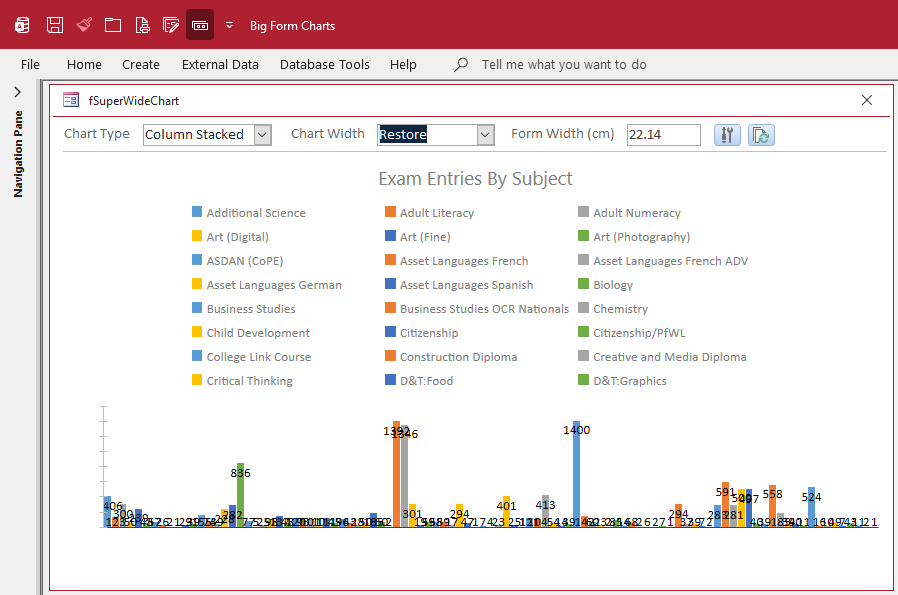The width and height of the screenshot is (898, 595).
Task: Open the folder icon in the quick access toolbar
Action: [113, 25]
